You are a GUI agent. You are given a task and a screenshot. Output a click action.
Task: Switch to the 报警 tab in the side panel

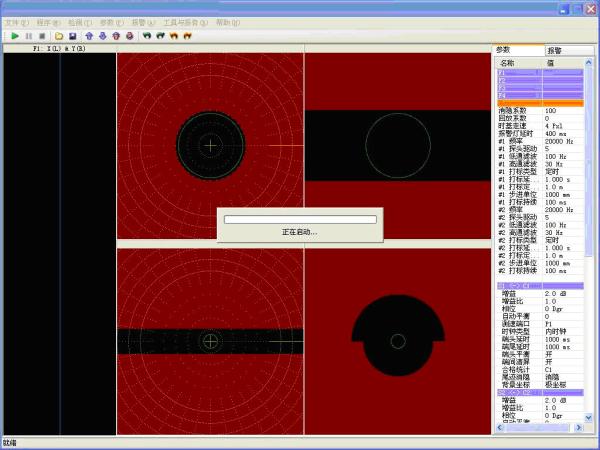[x=569, y=50]
